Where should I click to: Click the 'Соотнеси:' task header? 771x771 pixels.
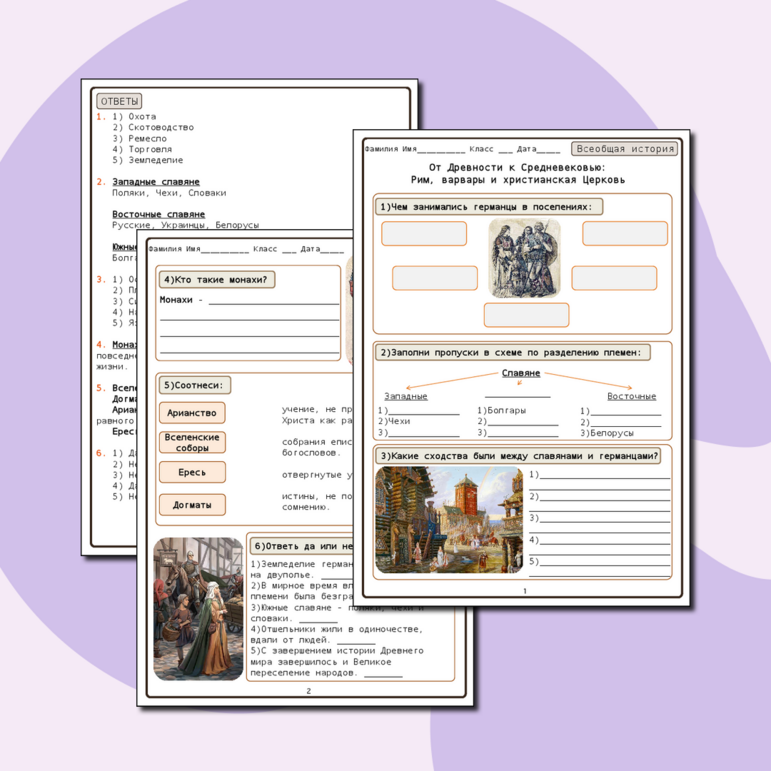pyautogui.click(x=195, y=385)
